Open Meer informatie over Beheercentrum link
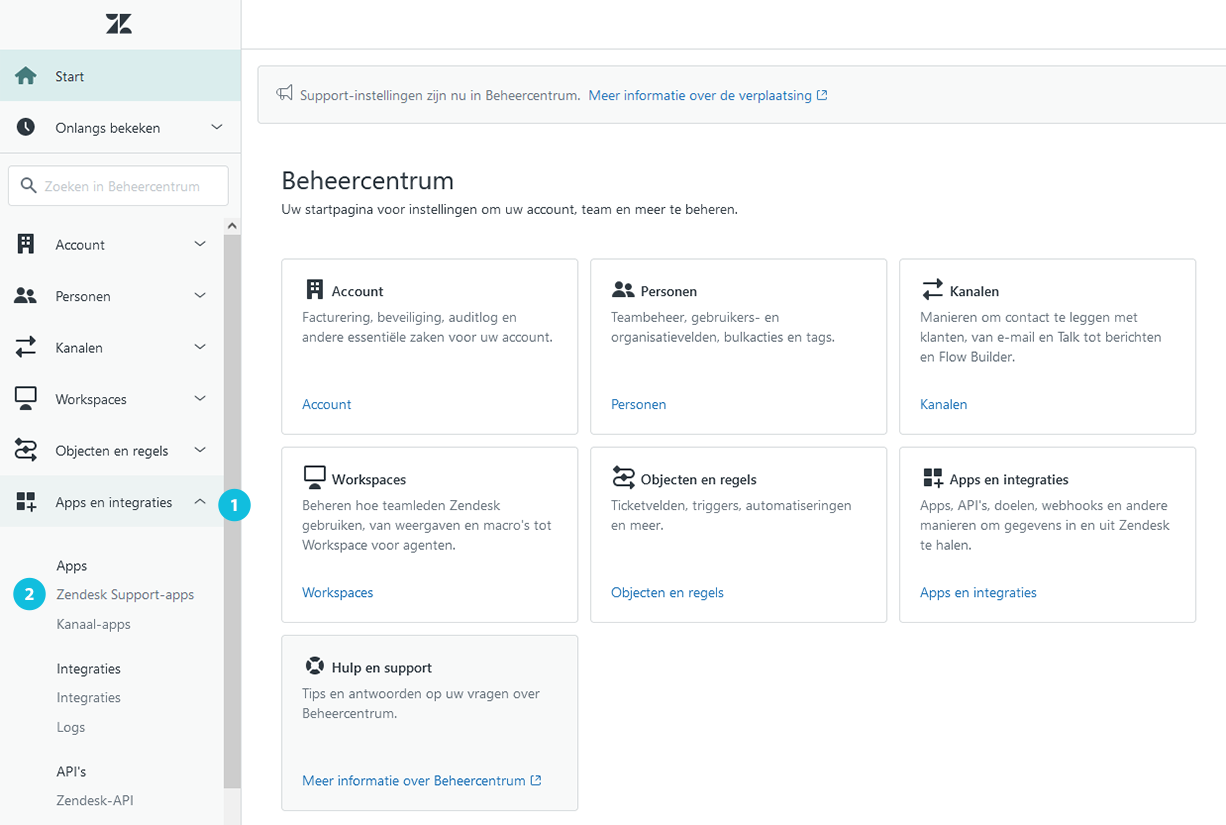This screenshot has width=1226, height=825. (414, 780)
